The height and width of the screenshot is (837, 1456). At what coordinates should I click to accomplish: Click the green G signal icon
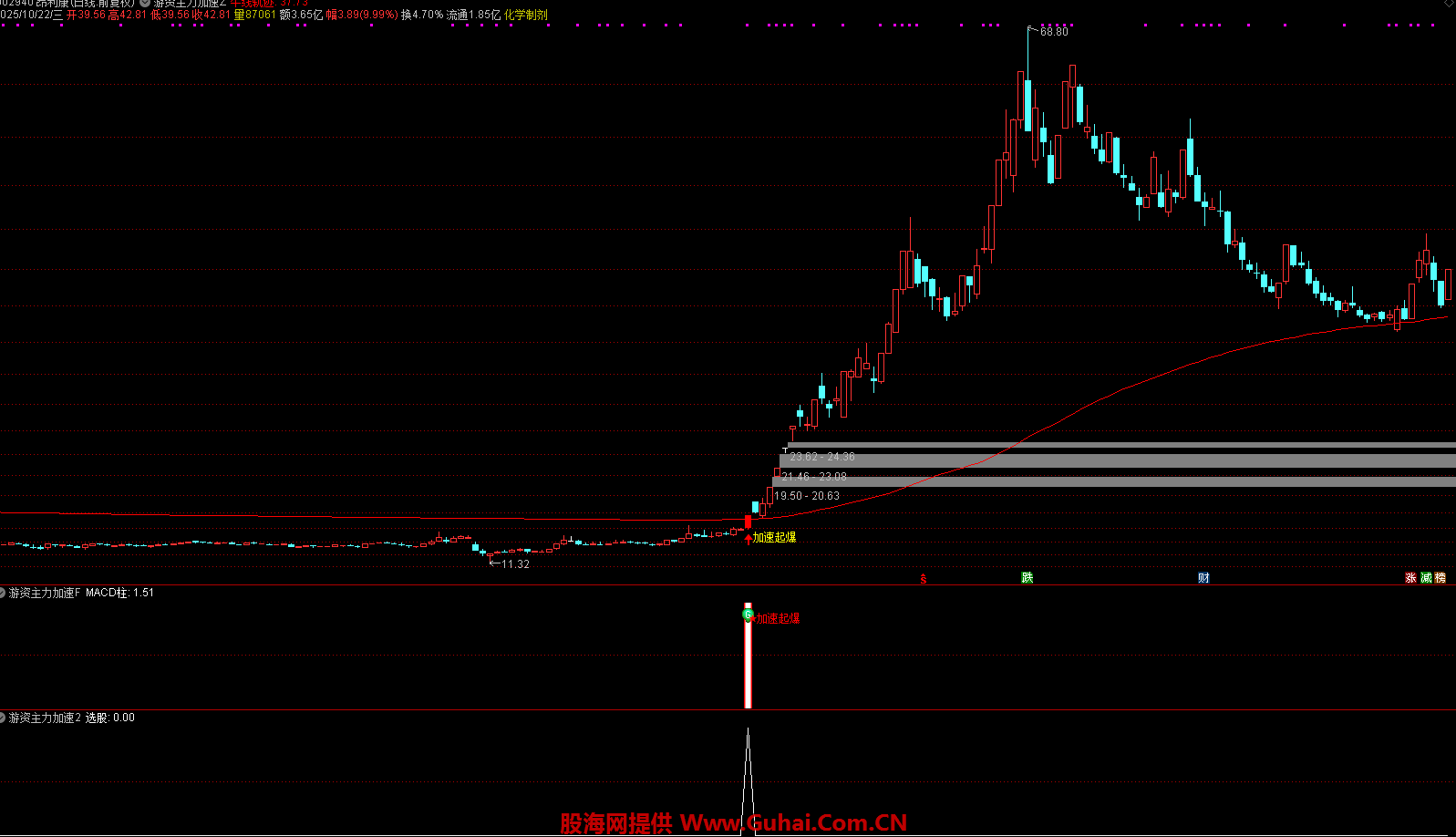(x=748, y=615)
